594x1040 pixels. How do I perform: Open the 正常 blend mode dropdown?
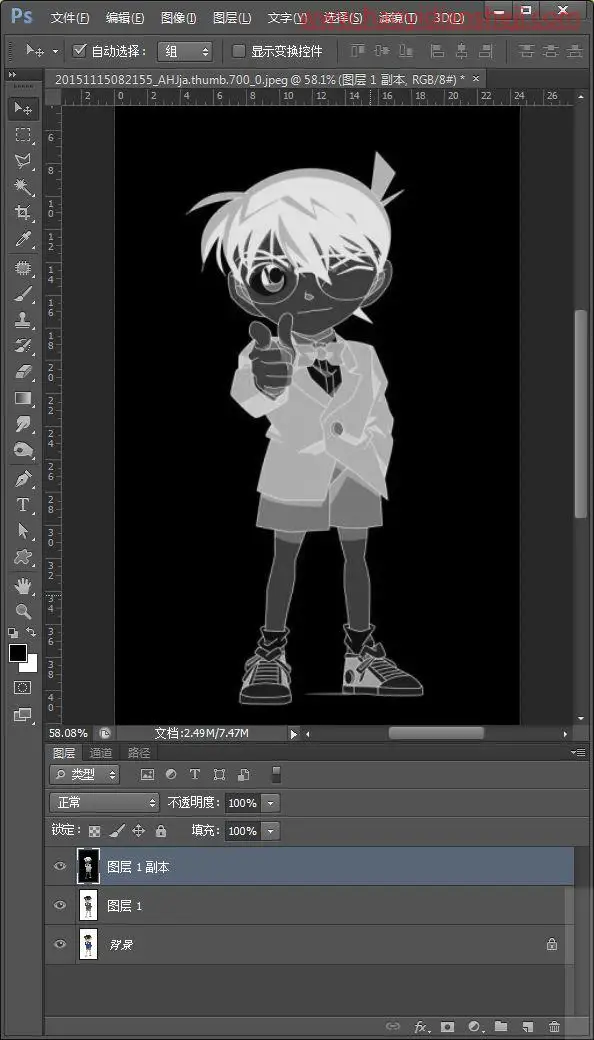point(105,803)
